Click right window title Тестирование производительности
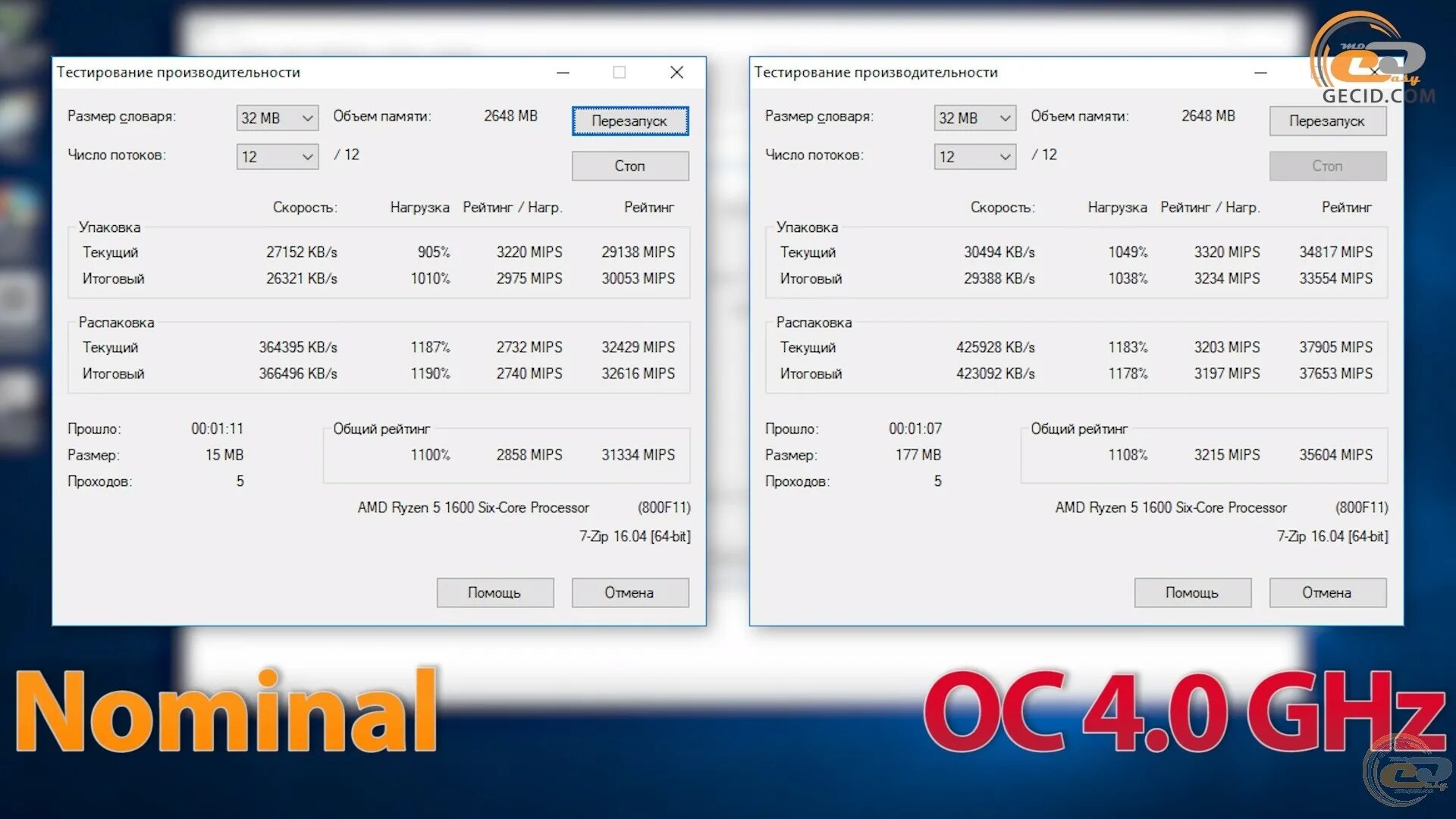The image size is (1456, 819). [x=876, y=72]
